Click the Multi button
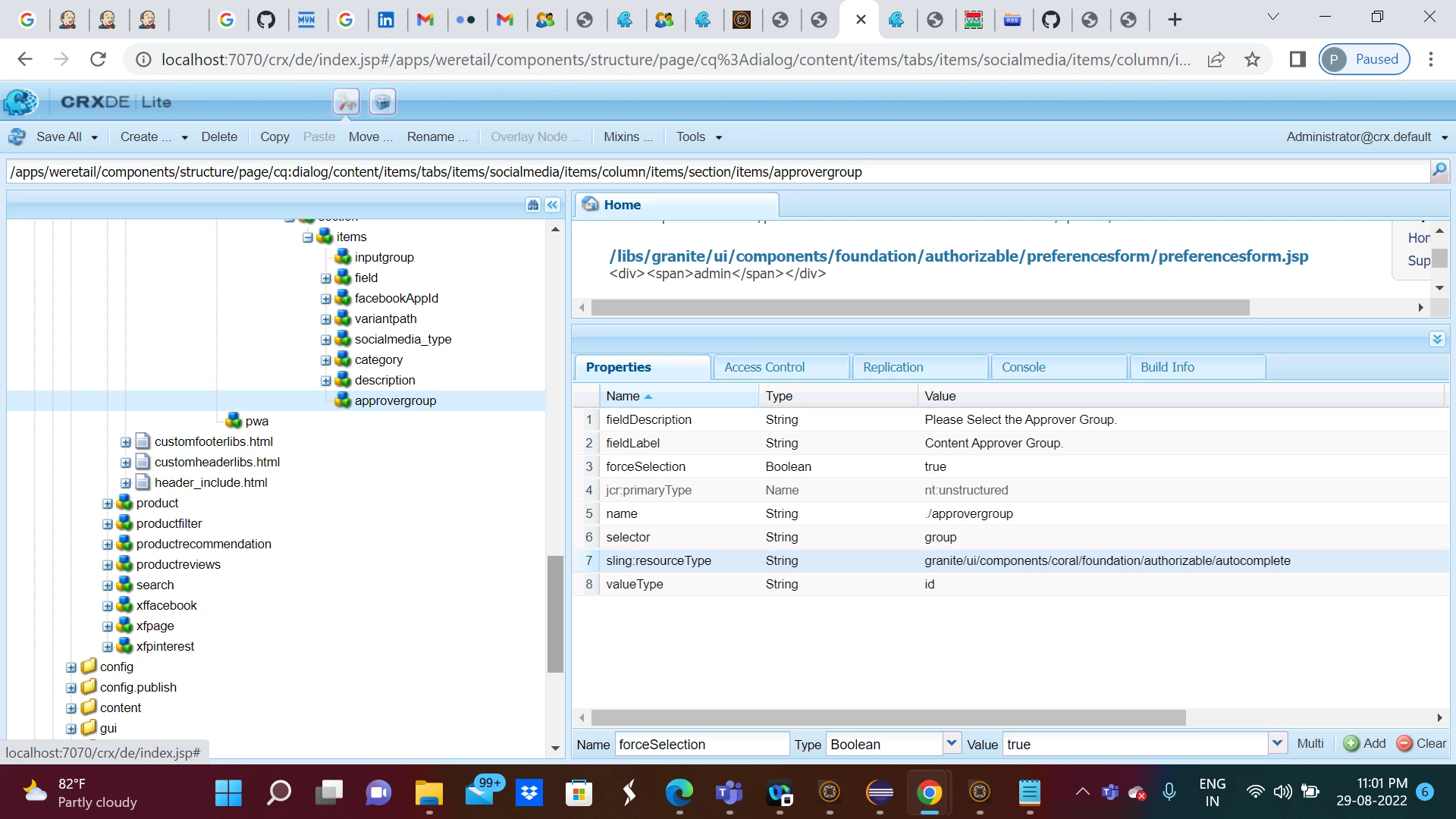Screen dimensions: 1456x819 click(x=1310, y=744)
